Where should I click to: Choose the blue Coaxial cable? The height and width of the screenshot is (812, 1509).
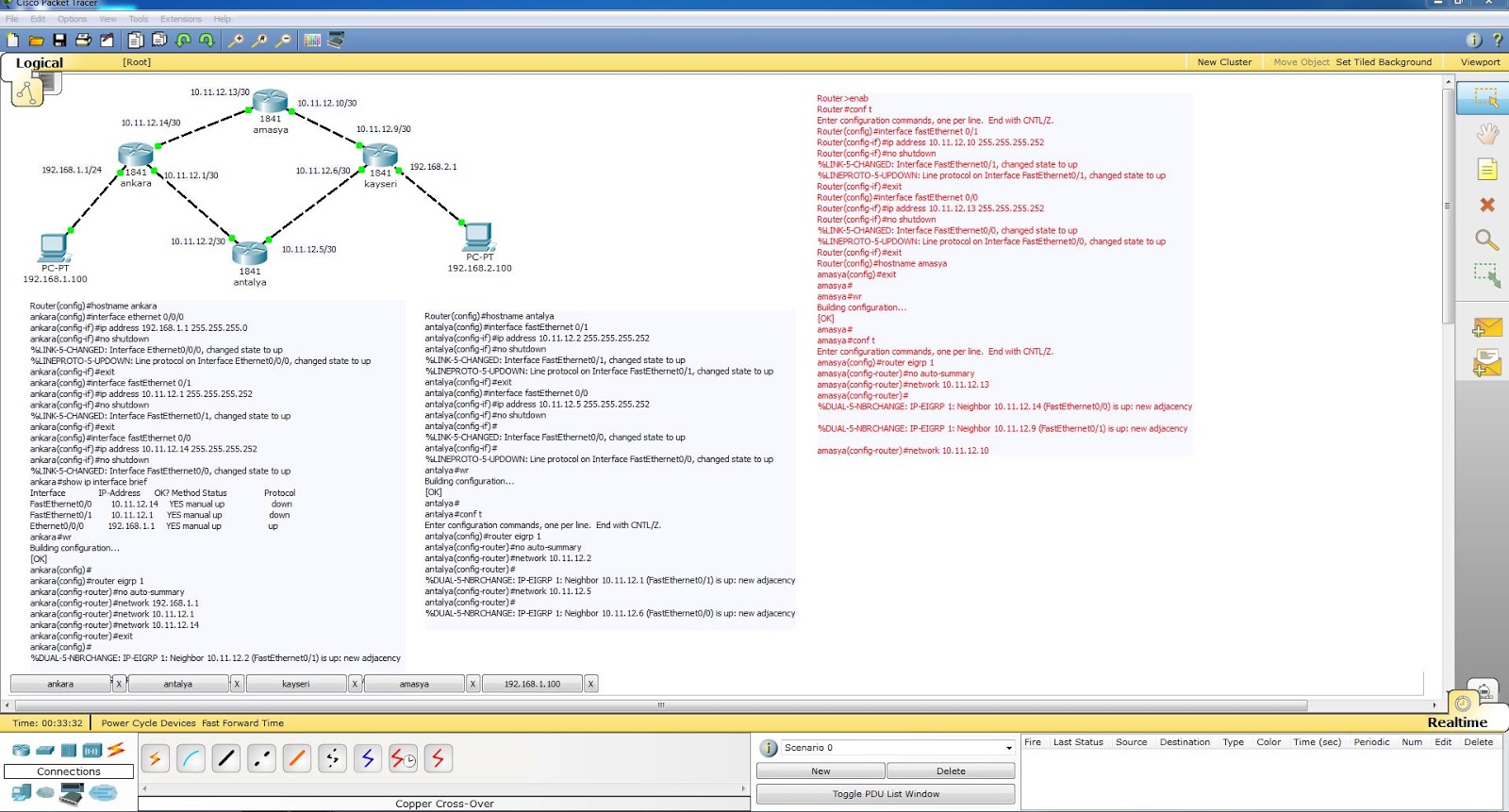tap(368, 758)
